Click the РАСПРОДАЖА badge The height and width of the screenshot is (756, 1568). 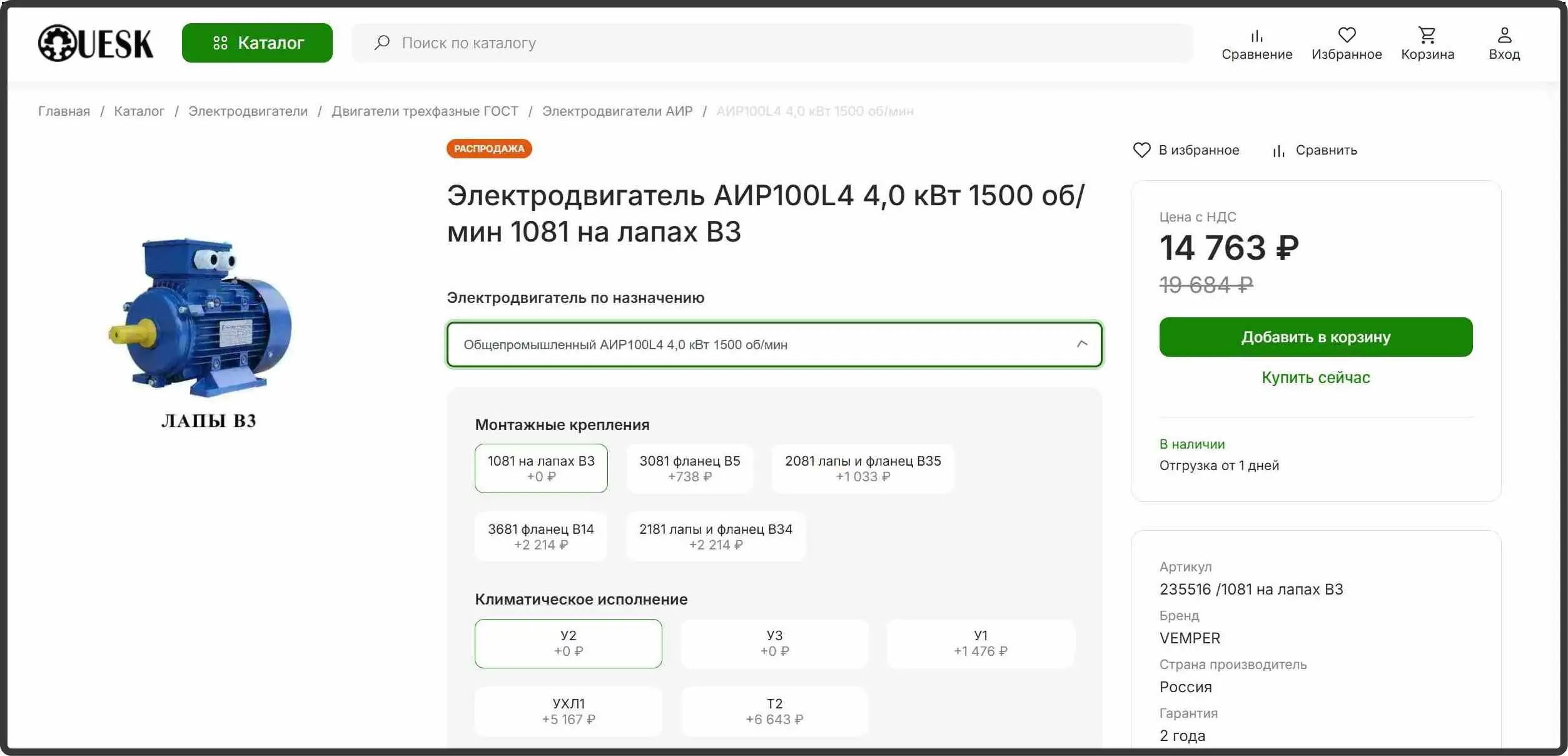(489, 149)
